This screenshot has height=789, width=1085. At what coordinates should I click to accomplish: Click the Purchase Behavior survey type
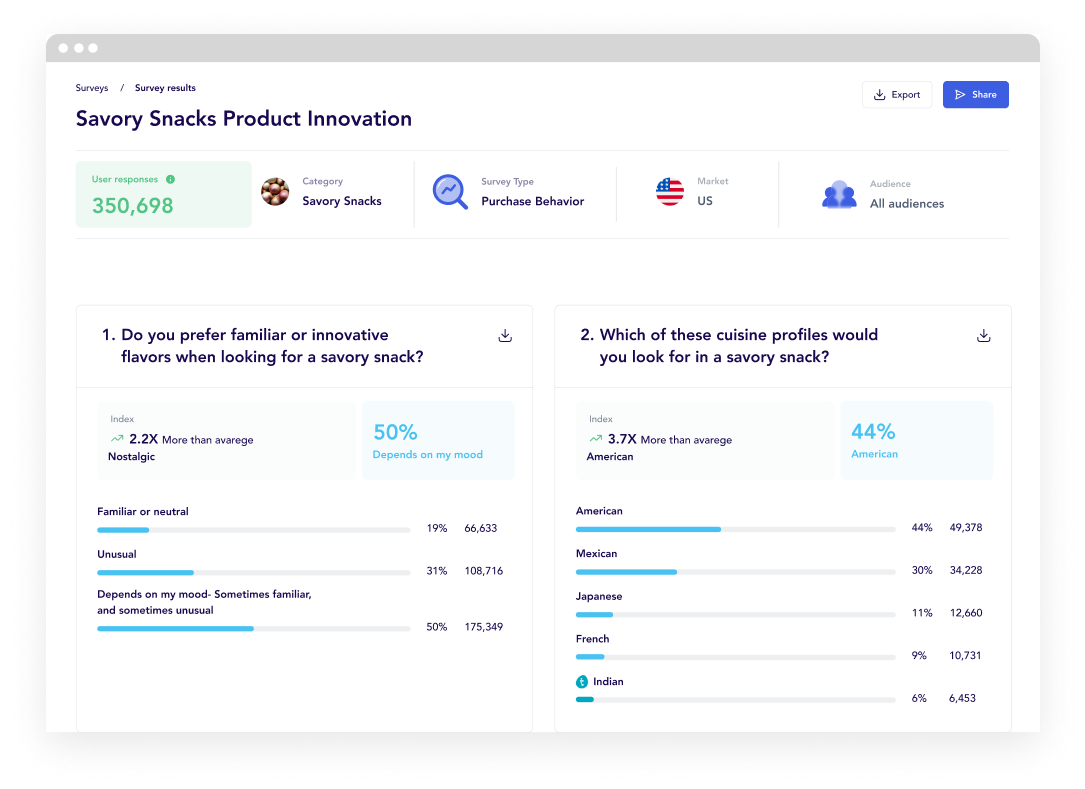point(533,201)
